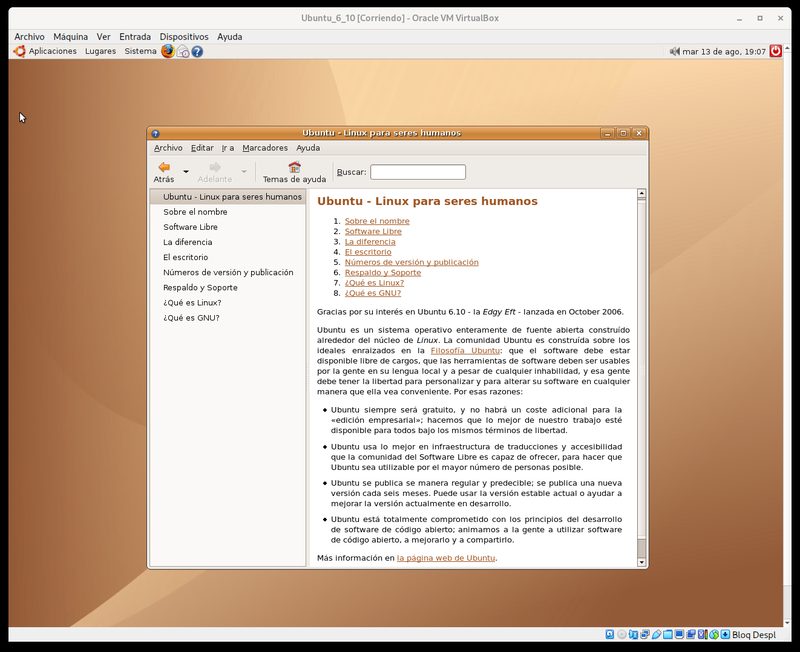Screen dimensions: 800x652
Task: Click the panel clock mar 13 de ago
Action: (x=724, y=51)
